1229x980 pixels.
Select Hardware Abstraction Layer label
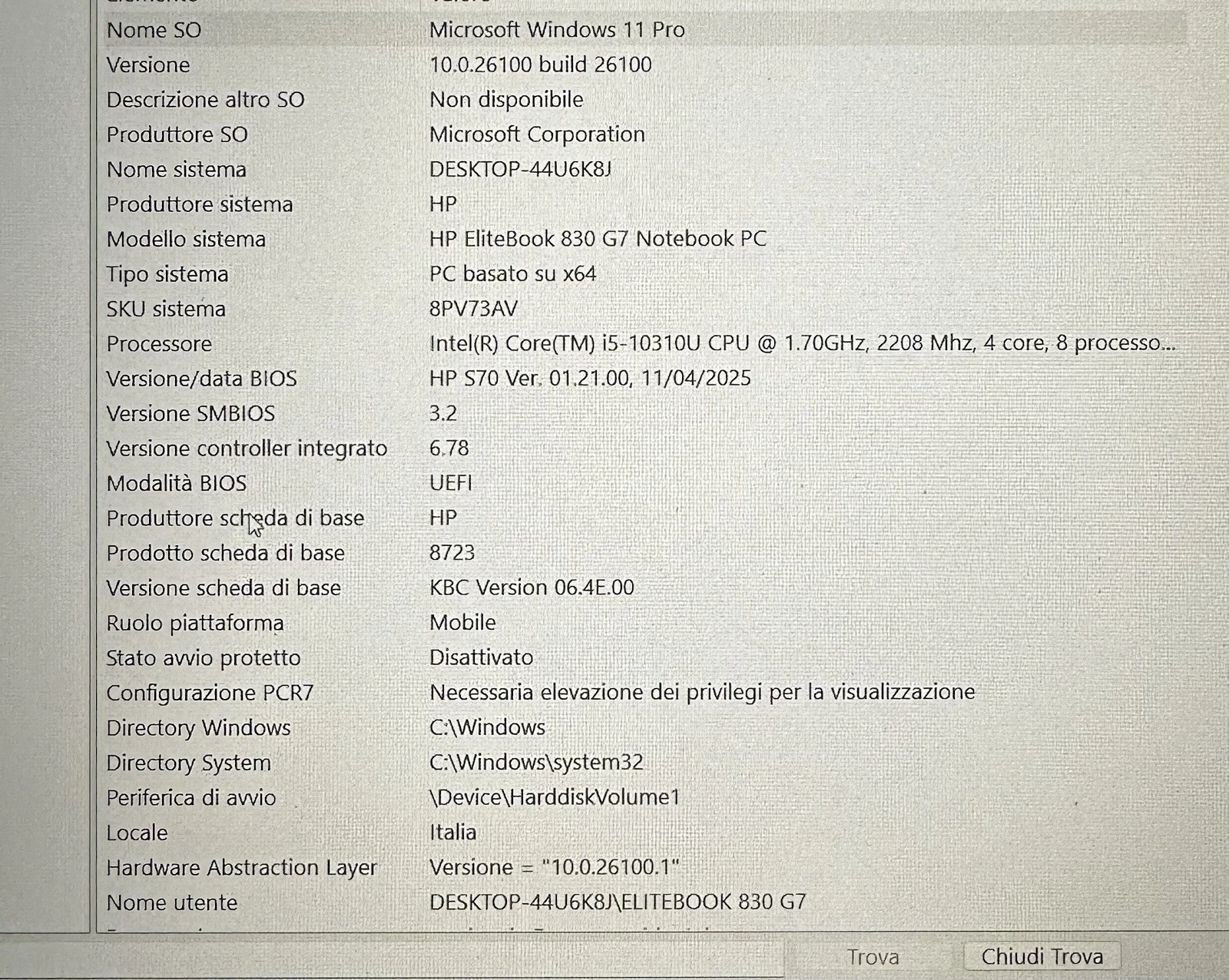click(x=241, y=868)
